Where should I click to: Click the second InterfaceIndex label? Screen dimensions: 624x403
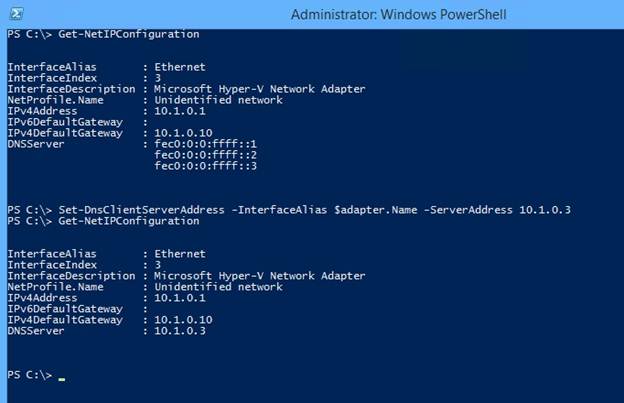tap(52, 265)
